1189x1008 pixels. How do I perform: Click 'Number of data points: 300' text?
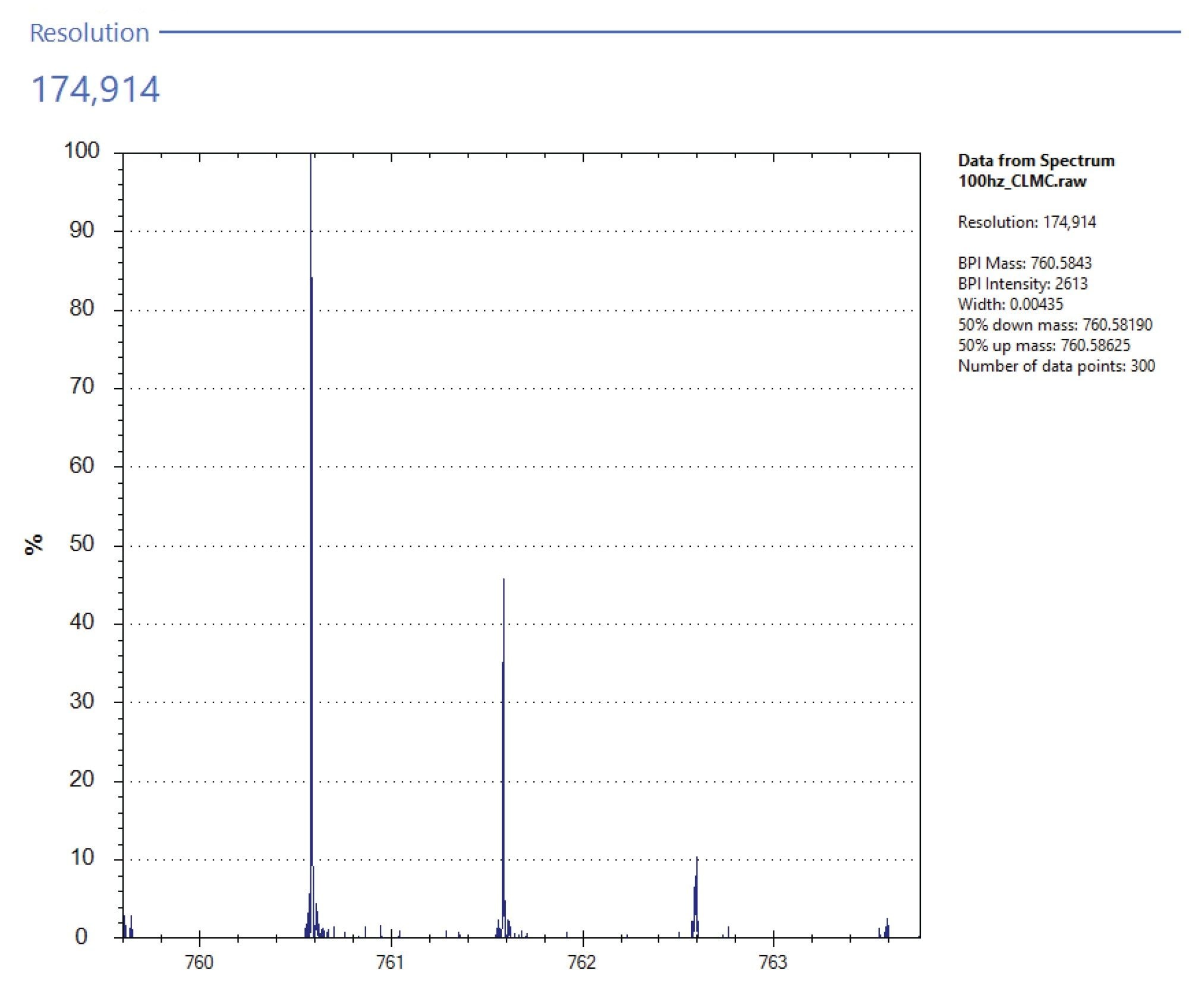click(1056, 366)
